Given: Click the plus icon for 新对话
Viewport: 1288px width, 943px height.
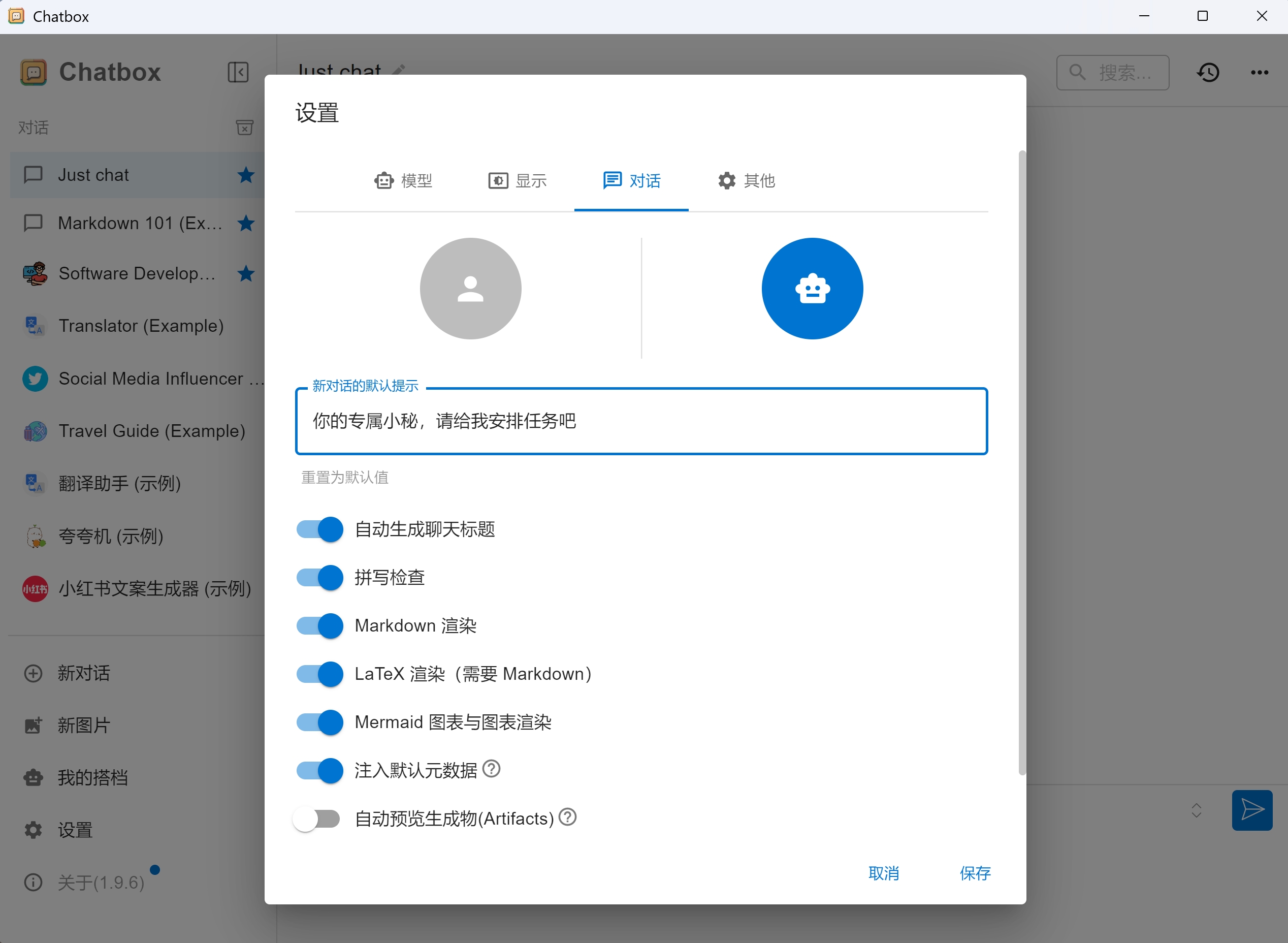Looking at the screenshot, I should pos(33,673).
